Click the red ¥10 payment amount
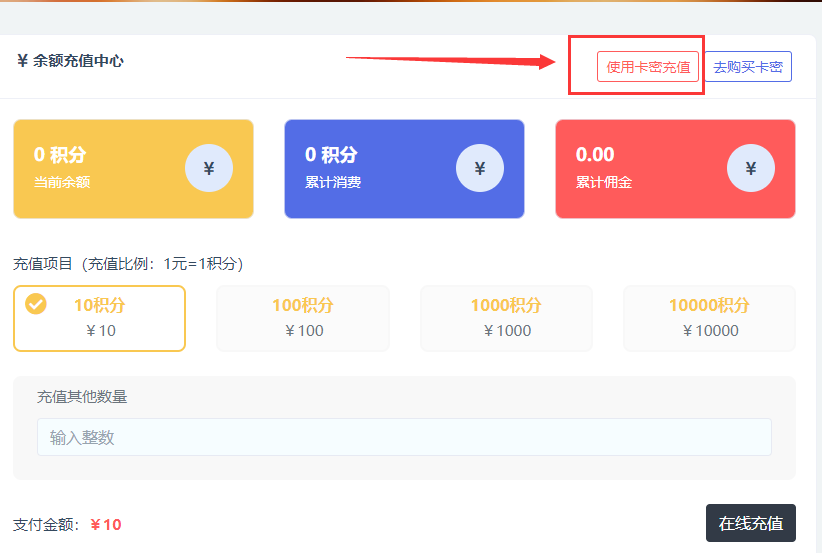The height and width of the screenshot is (553, 822). [106, 525]
